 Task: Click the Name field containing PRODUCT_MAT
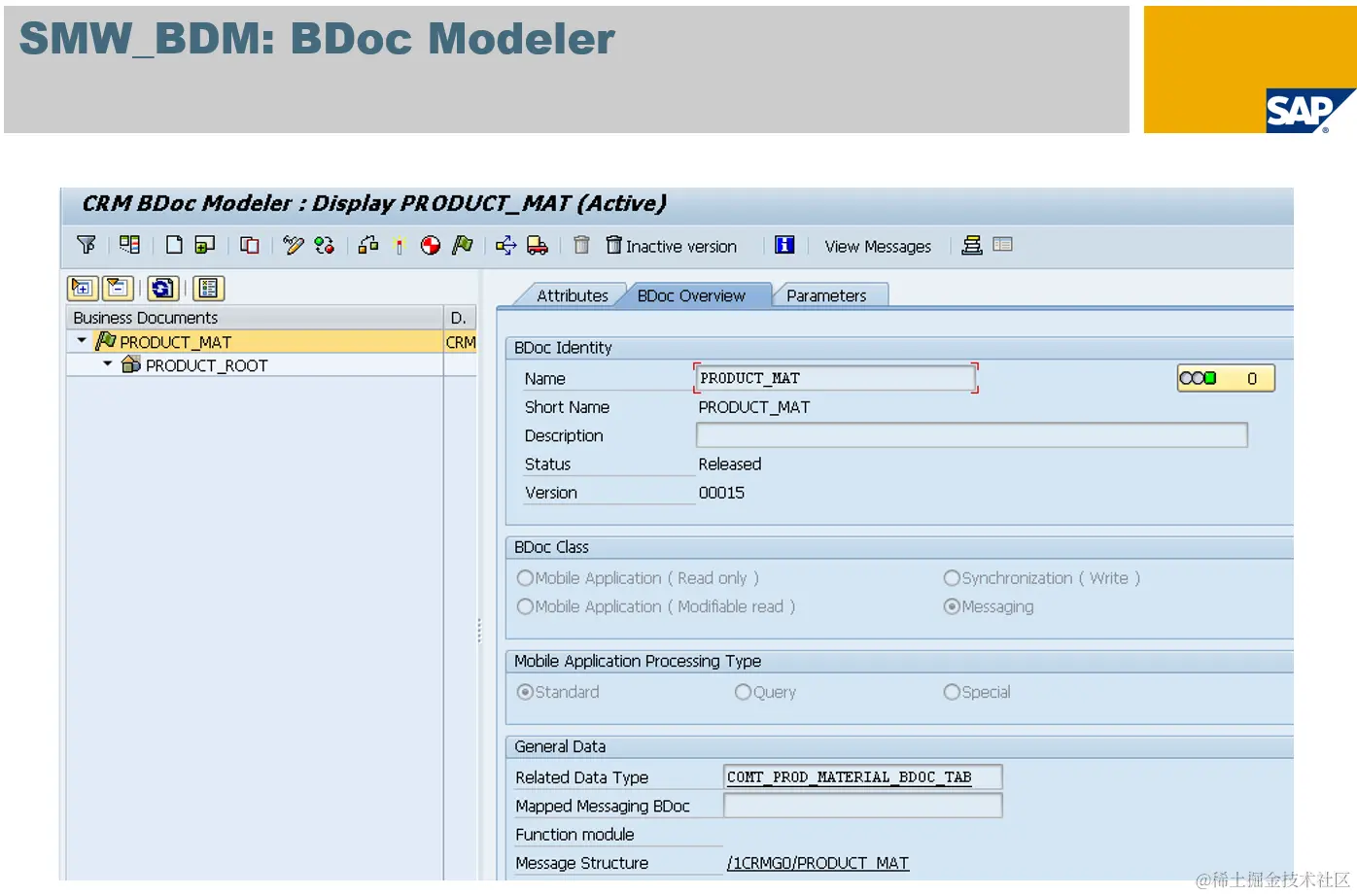pos(836,378)
